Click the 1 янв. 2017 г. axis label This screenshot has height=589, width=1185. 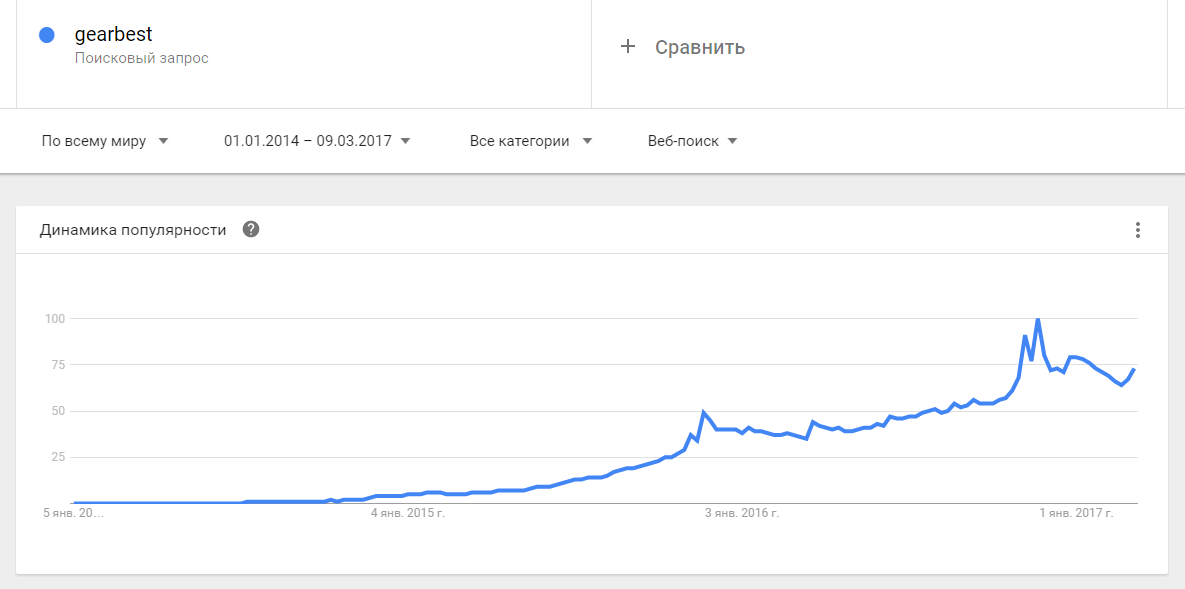[x=1076, y=513]
